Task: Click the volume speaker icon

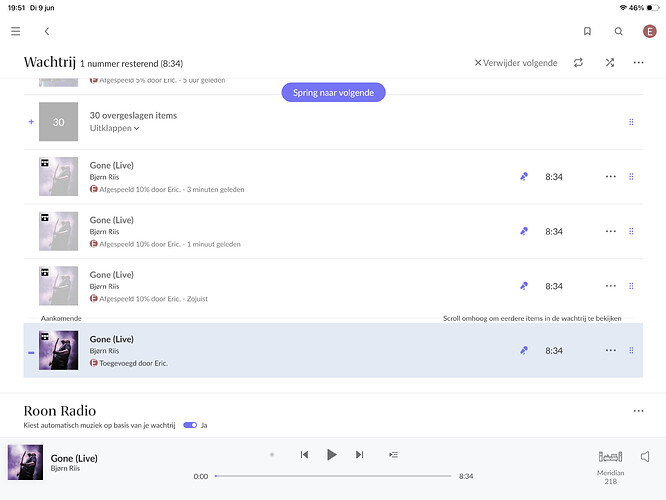Action: [x=645, y=457]
